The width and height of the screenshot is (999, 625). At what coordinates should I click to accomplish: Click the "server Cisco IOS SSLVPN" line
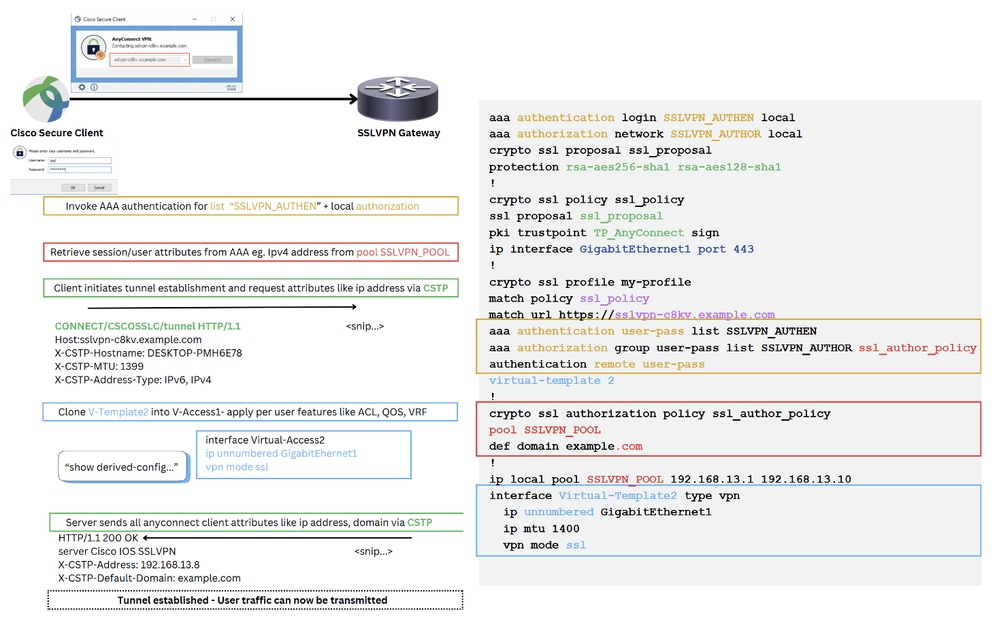[x=117, y=551]
